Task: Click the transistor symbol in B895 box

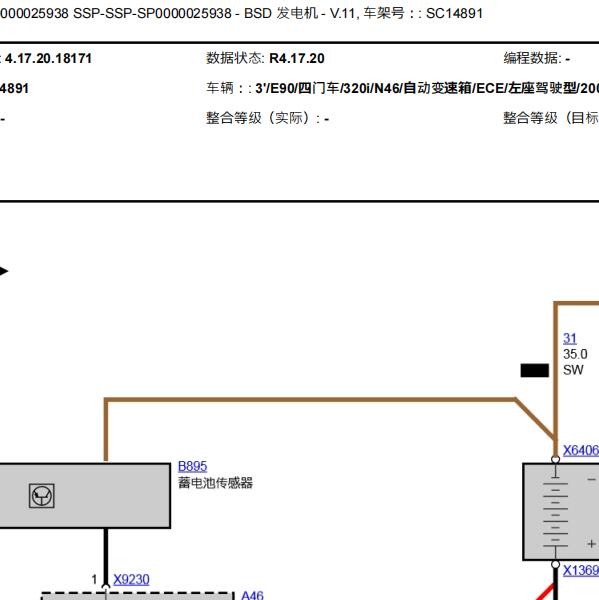Action: click(42, 496)
